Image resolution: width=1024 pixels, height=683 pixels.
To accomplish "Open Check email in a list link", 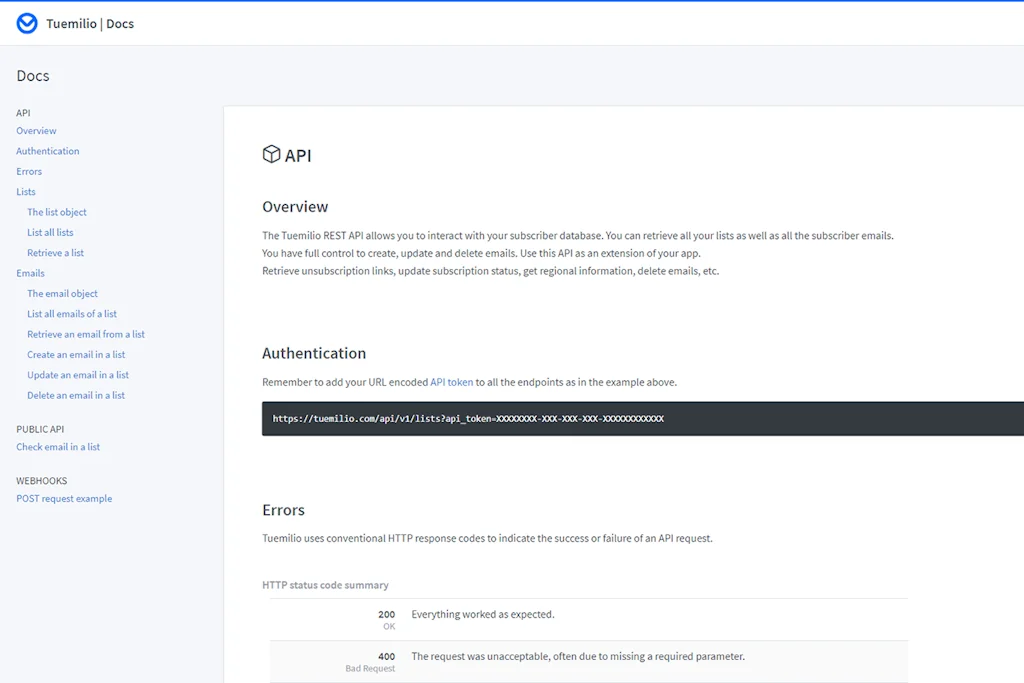I will [x=58, y=447].
